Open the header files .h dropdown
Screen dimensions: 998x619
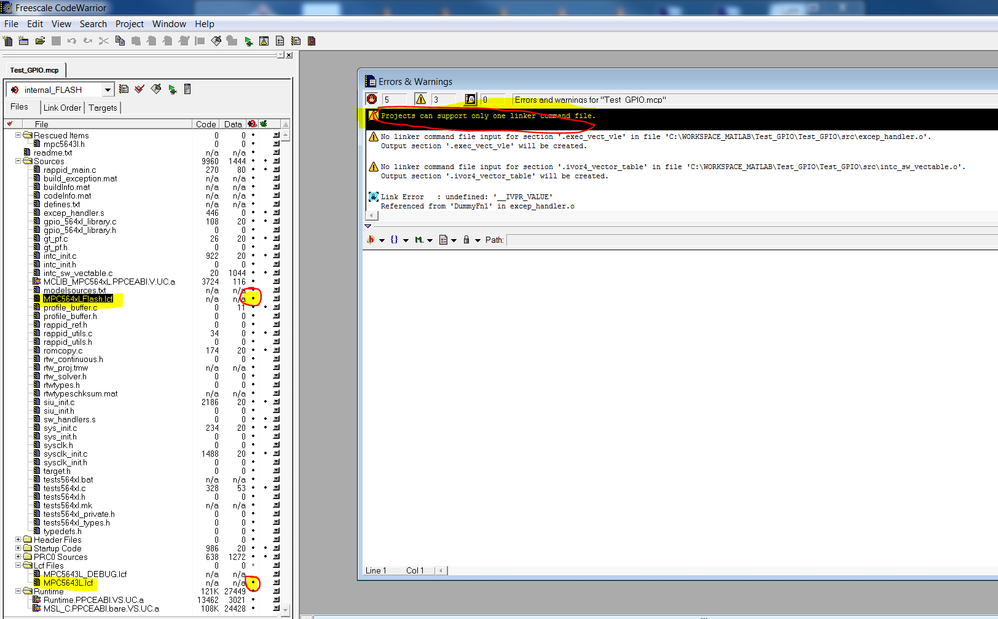(x=376, y=240)
